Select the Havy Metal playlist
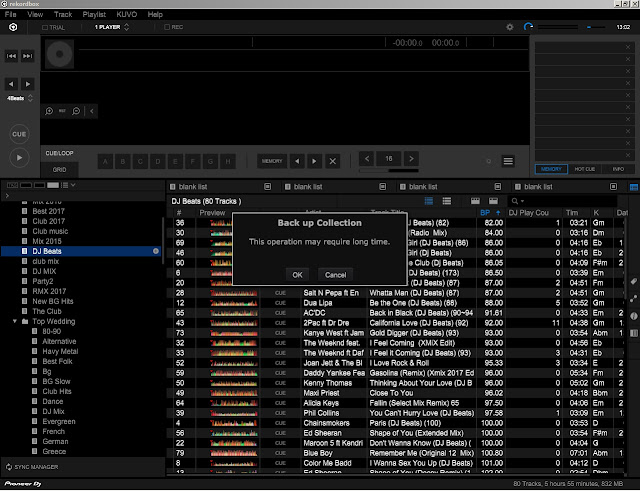The height and width of the screenshot is (491, 640). (60, 351)
